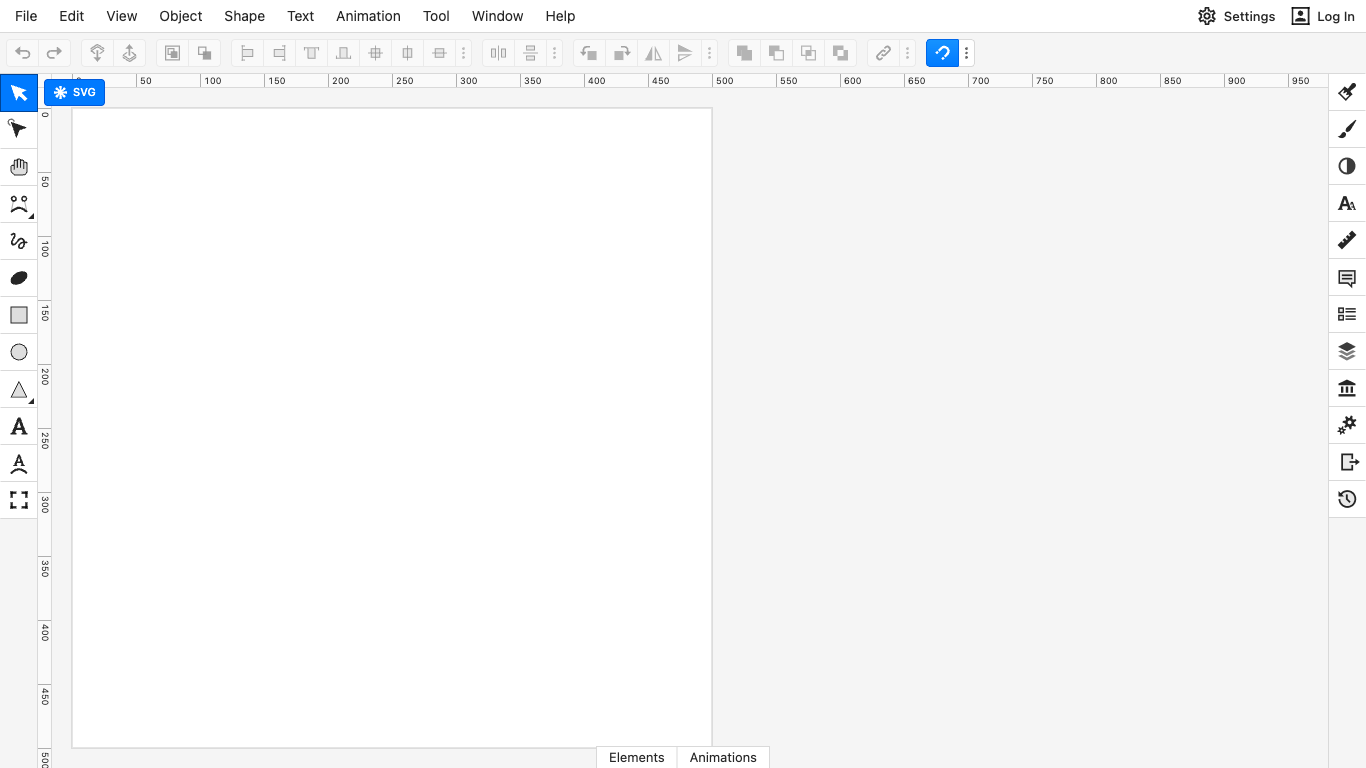Open the Geometry ruler panel
This screenshot has height=768, width=1366.
click(x=1347, y=240)
